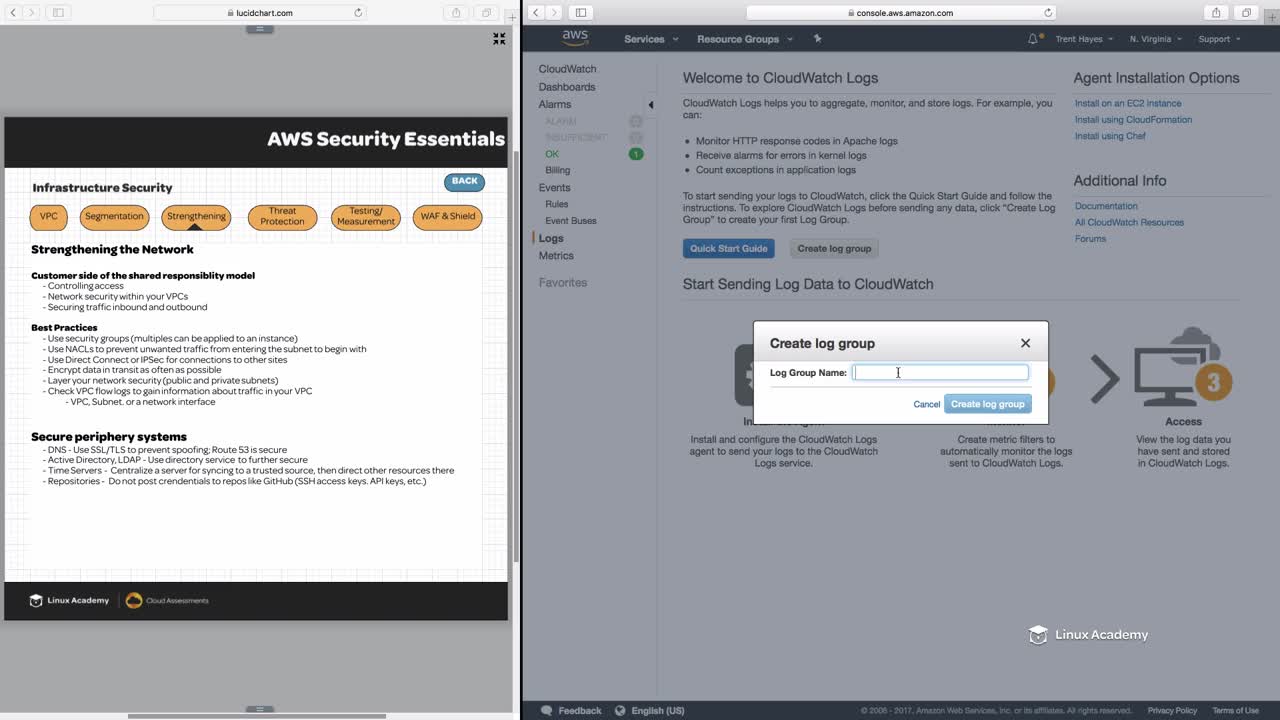Click the Cloud Assessments logo on the slide
1280x720 pixels.
pos(167,600)
